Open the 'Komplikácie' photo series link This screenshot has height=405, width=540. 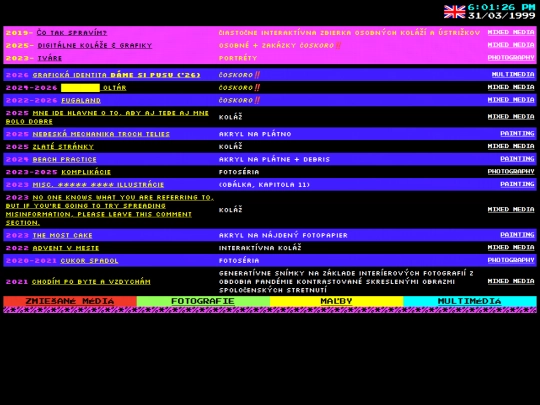pyautogui.click(x=86, y=172)
